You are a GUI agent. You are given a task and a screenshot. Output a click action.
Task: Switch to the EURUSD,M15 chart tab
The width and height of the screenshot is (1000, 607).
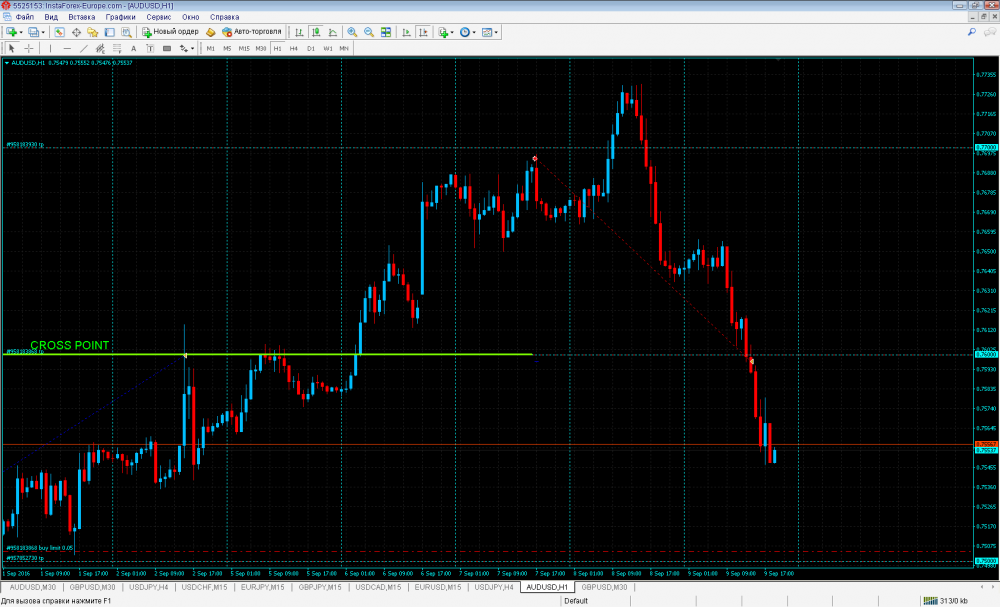pos(438,587)
